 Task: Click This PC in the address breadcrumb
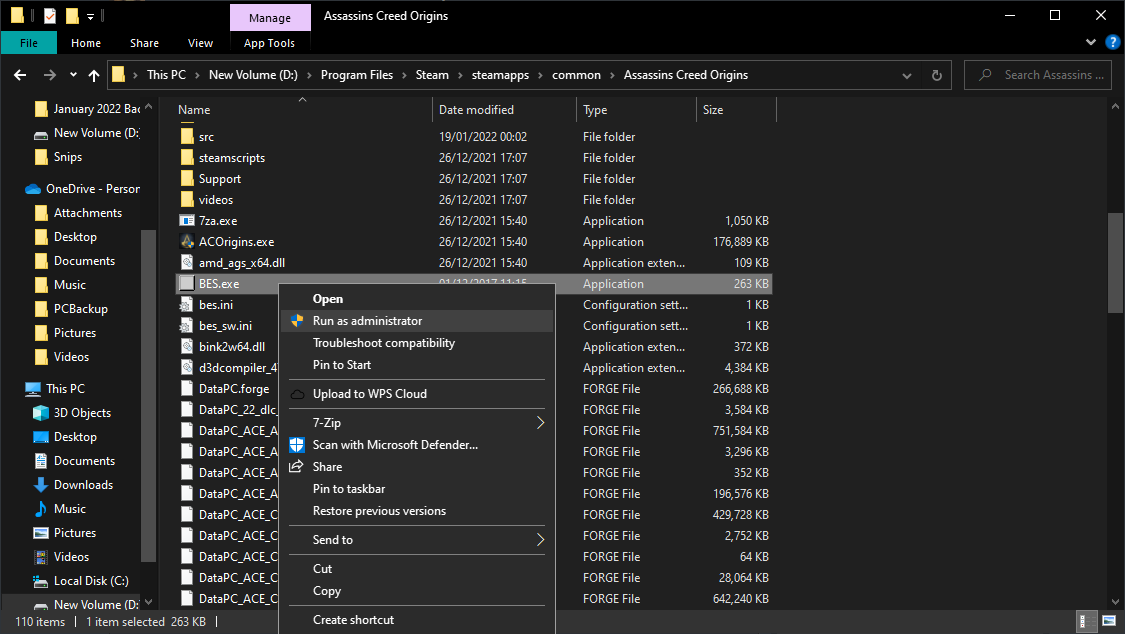[x=166, y=75]
